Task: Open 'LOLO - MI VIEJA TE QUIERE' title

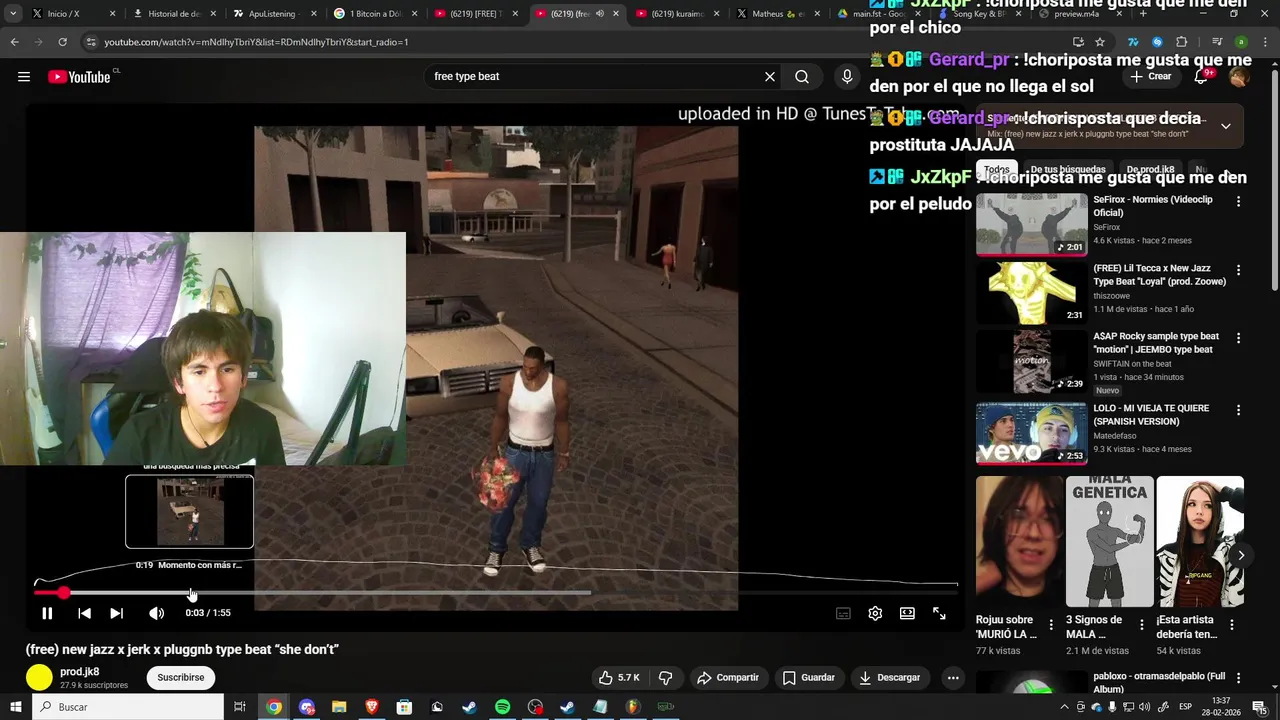Action: [1151, 415]
